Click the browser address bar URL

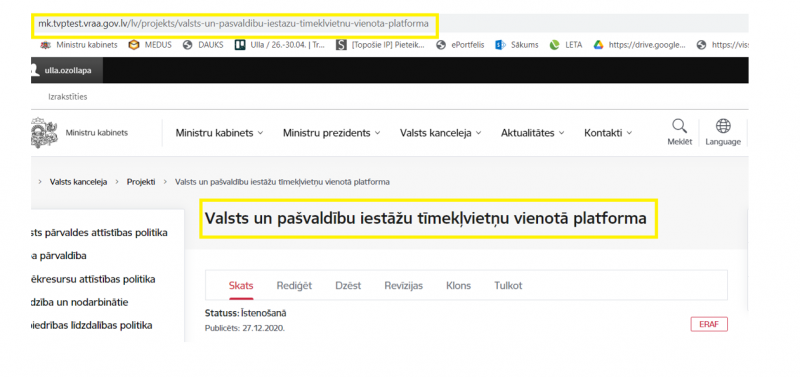click(x=233, y=24)
